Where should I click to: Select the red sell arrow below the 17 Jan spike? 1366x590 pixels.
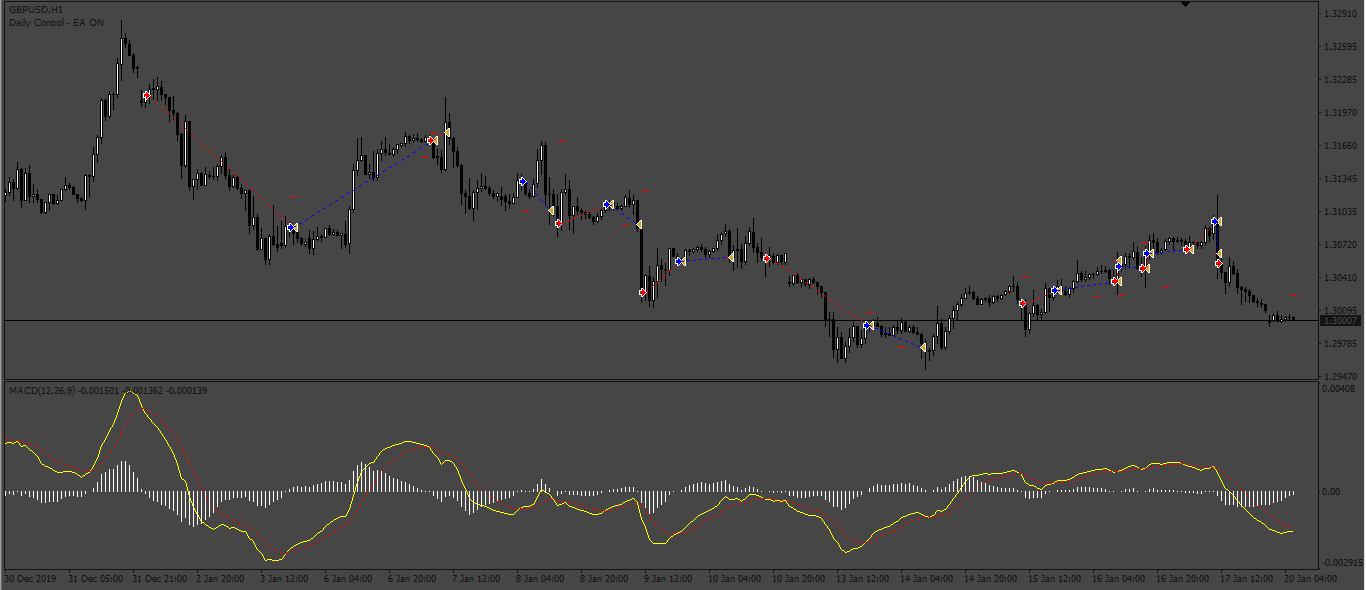[x=1218, y=263]
